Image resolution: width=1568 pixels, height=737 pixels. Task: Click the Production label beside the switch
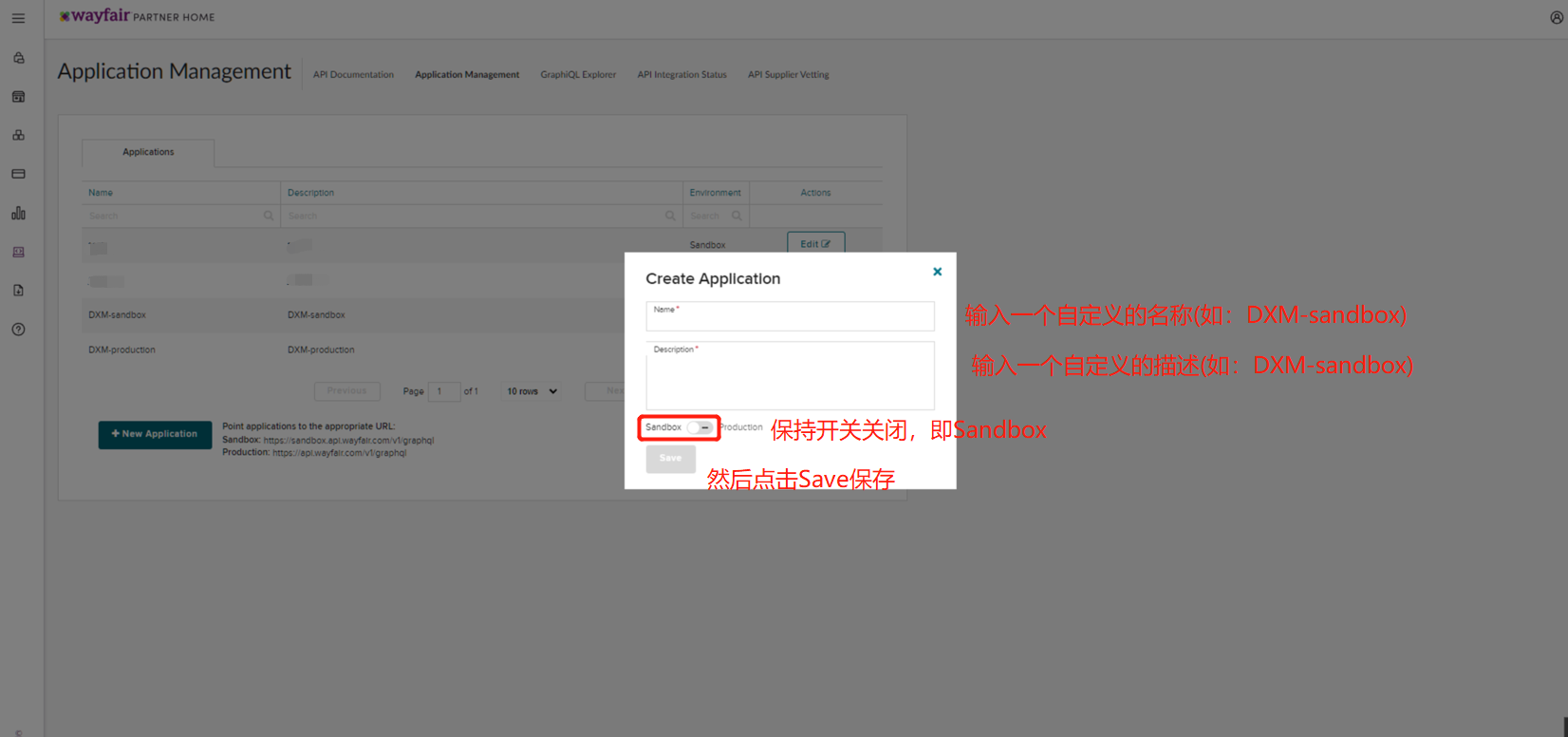[741, 427]
